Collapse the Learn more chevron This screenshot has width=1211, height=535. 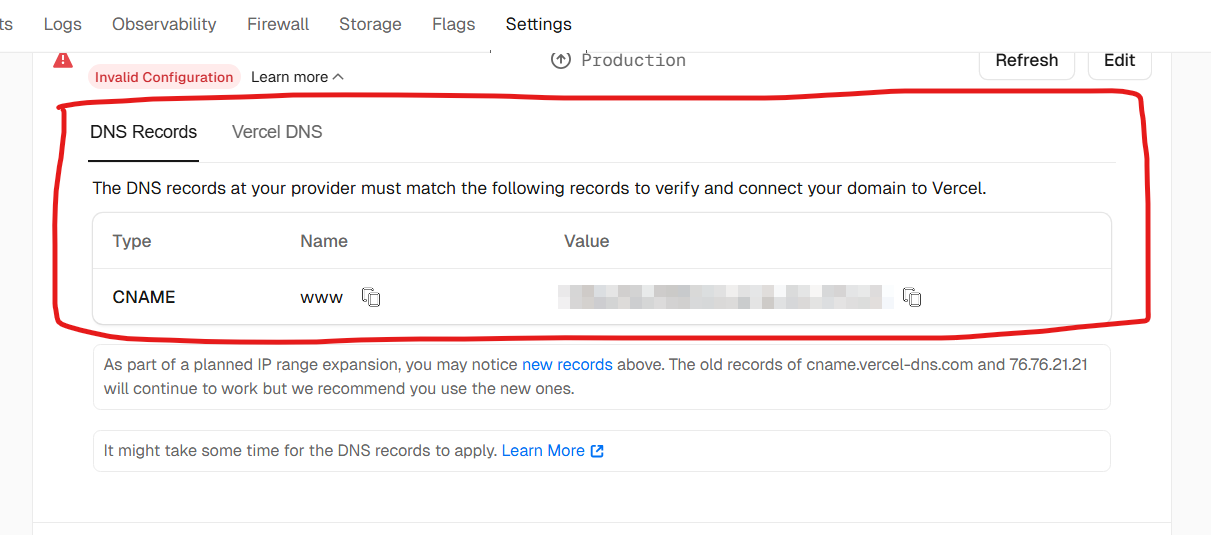[338, 77]
